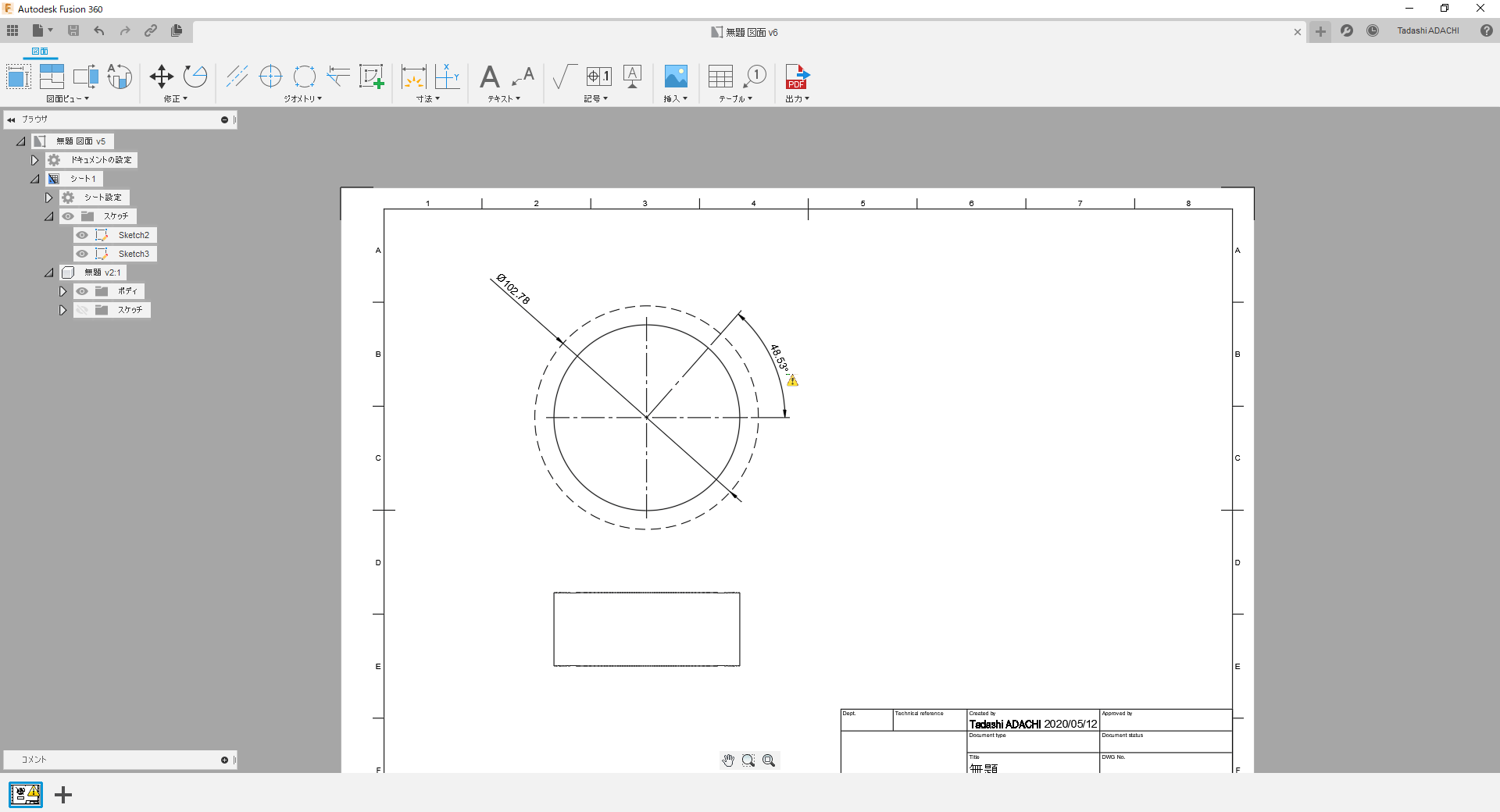Click the Create Sketch tool icon
1500x812 pixels.
(x=372, y=77)
